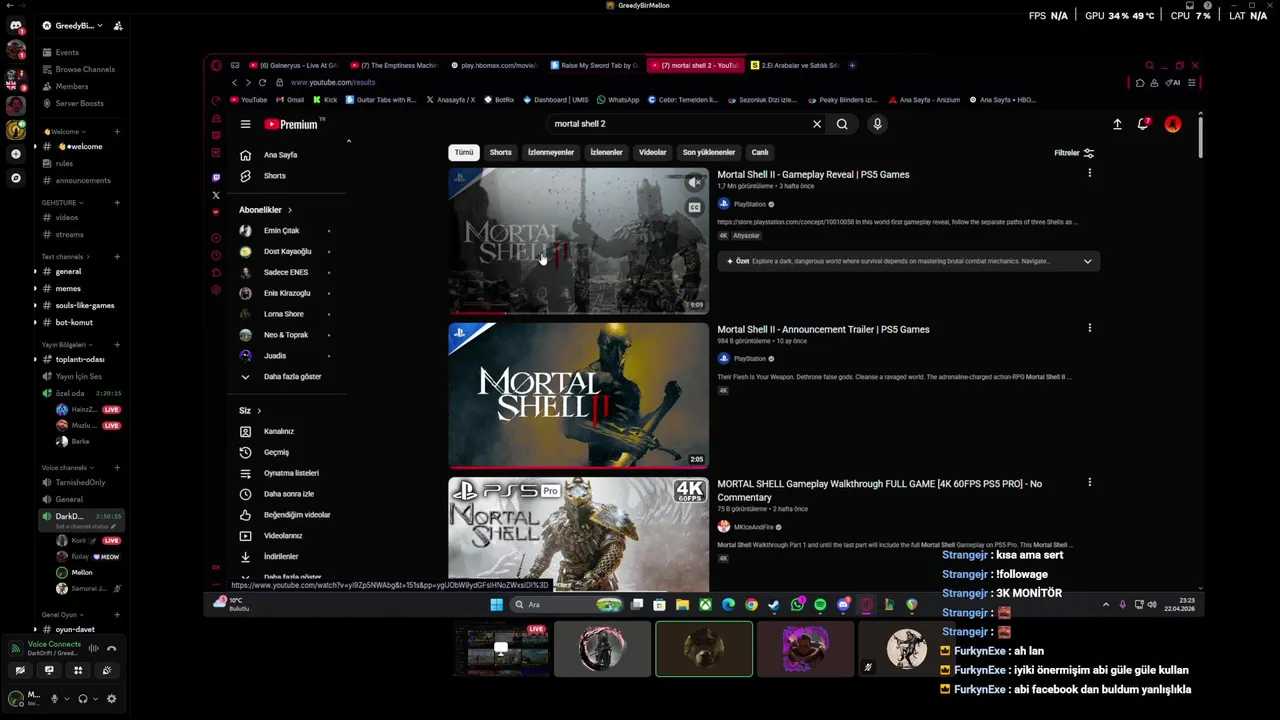Toggle Discord headphone deafen
The image size is (1280, 720).
pyautogui.click(x=83, y=699)
